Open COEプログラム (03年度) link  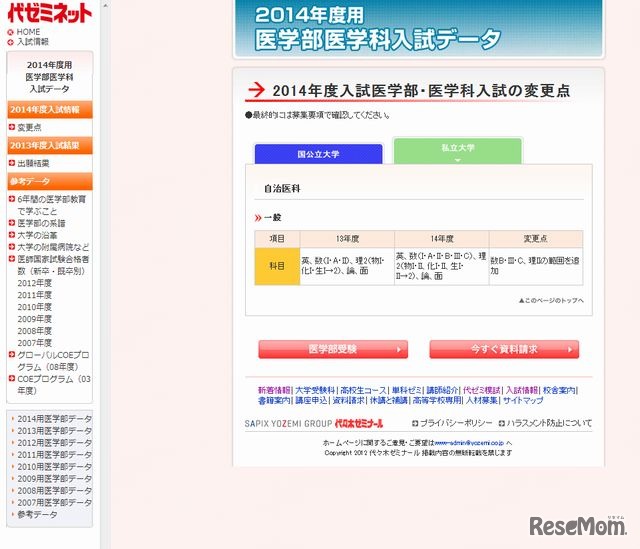[54, 385]
